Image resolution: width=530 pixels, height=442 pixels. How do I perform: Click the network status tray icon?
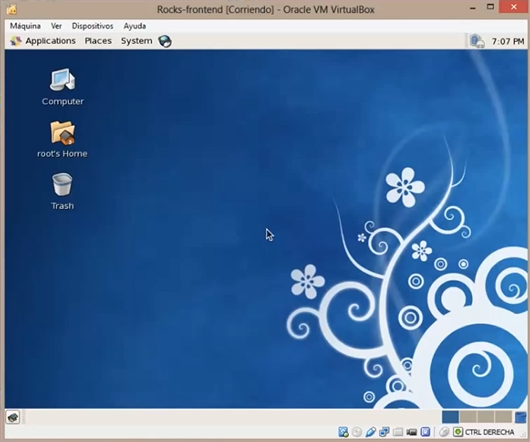(477, 41)
